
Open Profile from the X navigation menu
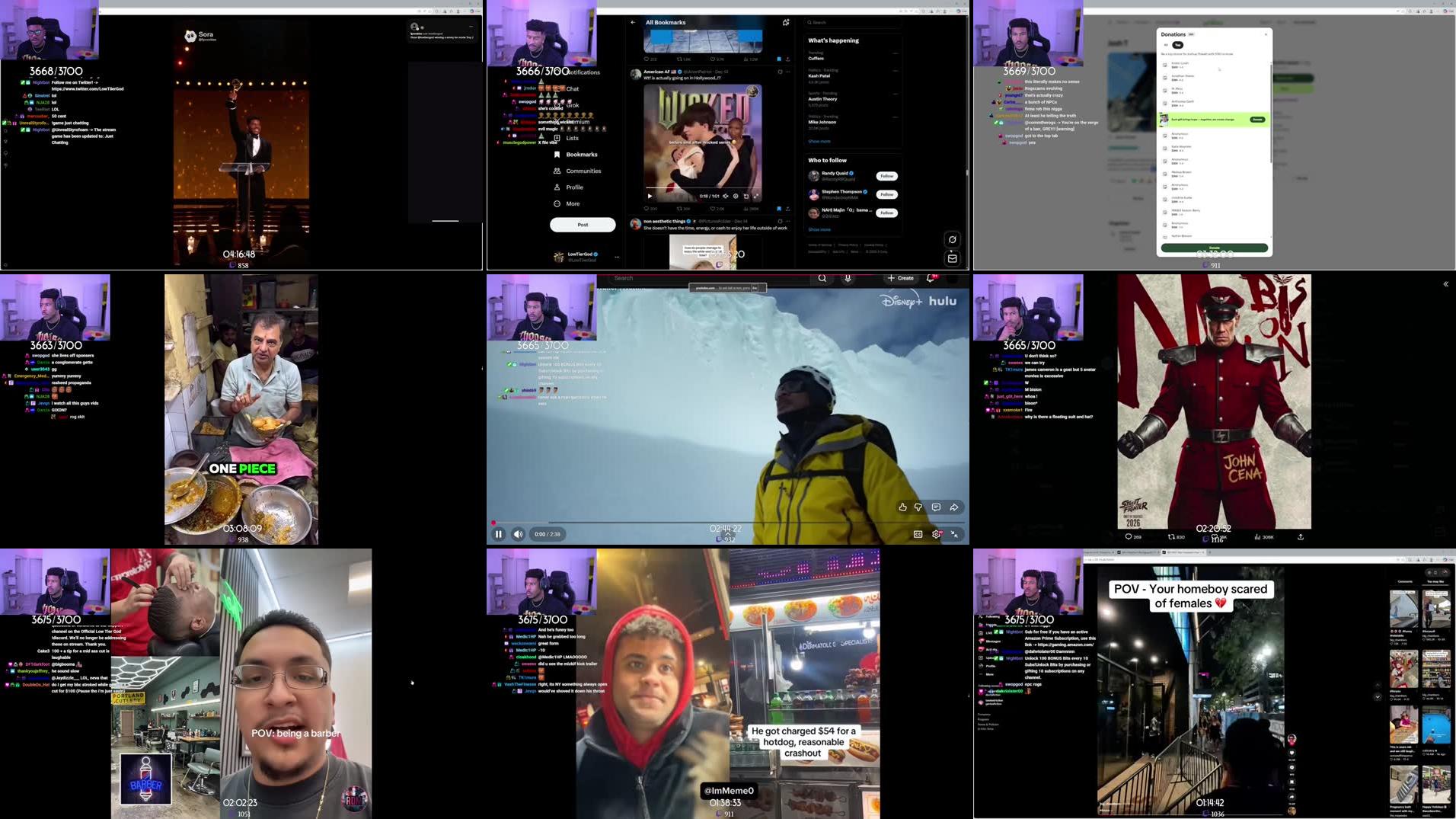coord(575,187)
